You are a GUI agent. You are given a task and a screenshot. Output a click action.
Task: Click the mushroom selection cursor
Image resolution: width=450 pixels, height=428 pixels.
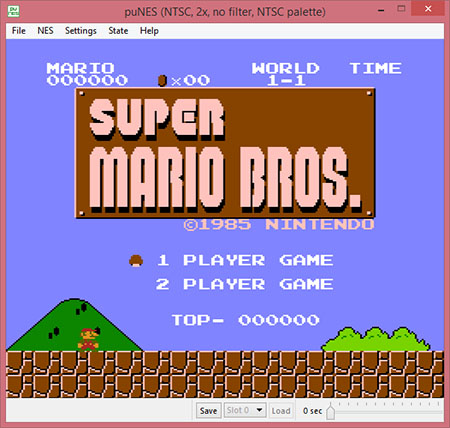[x=136, y=261]
